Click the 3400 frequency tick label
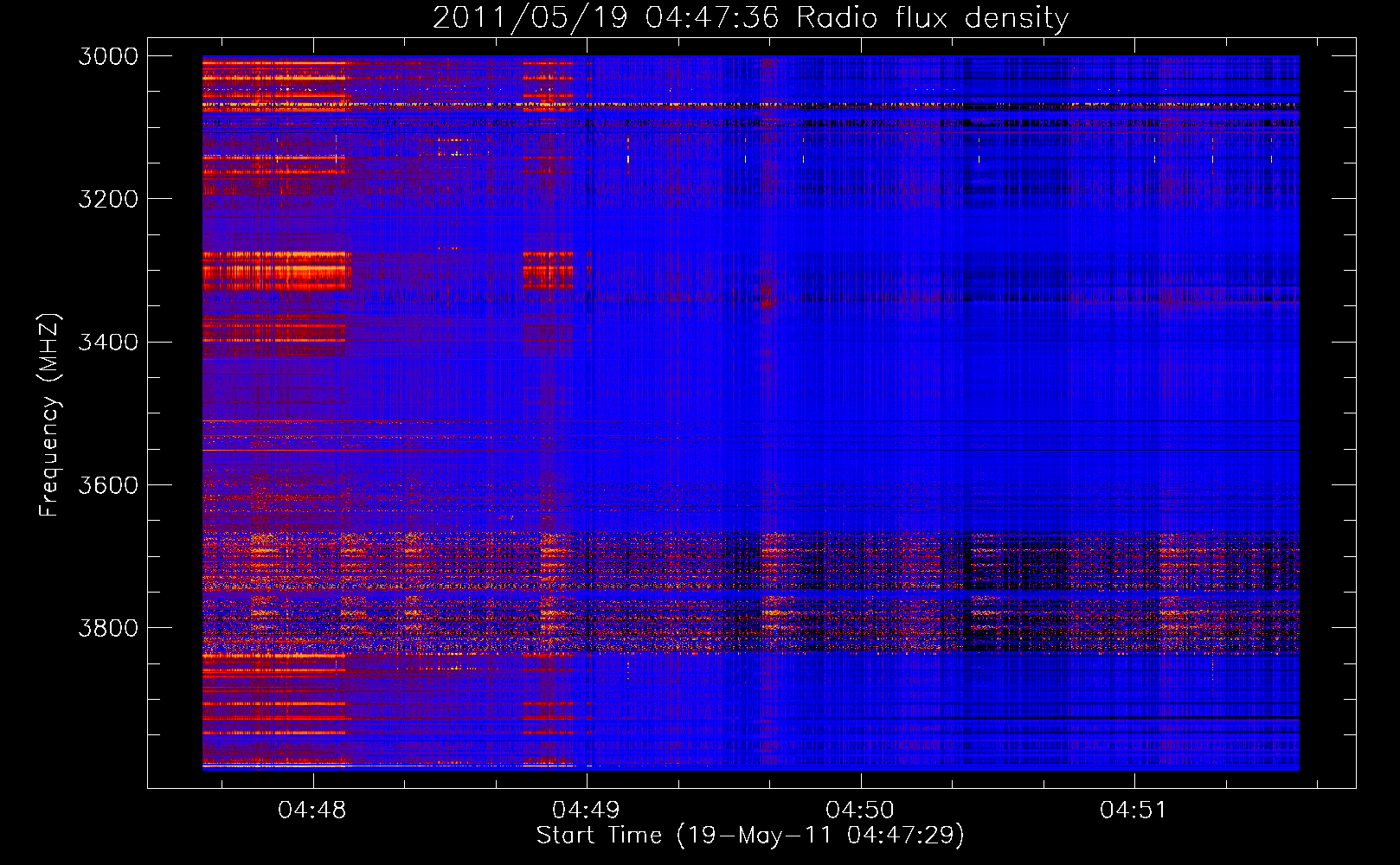The width and height of the screenshot is (1400, 865). tap(108, 342)
